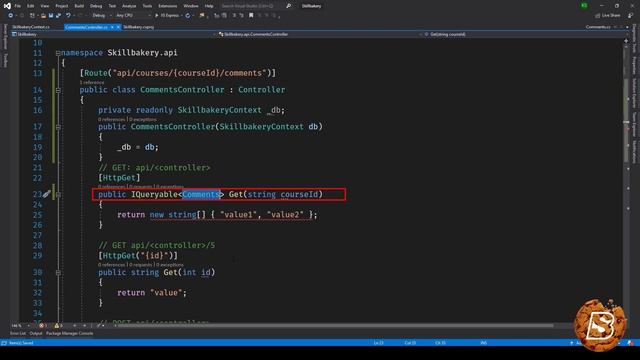Open the View menu

click(45, 6)
